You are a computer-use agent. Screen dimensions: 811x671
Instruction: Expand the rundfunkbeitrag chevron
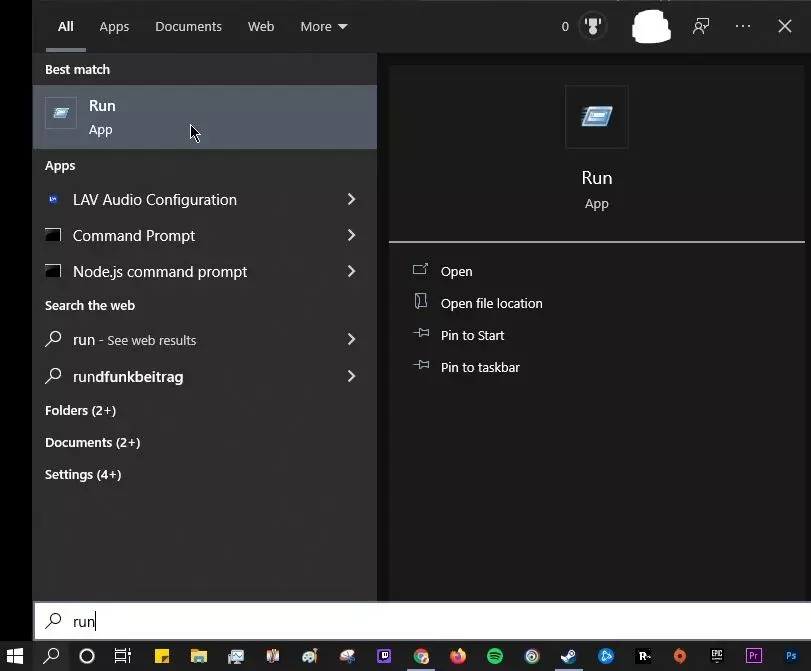tap(351, 377)
